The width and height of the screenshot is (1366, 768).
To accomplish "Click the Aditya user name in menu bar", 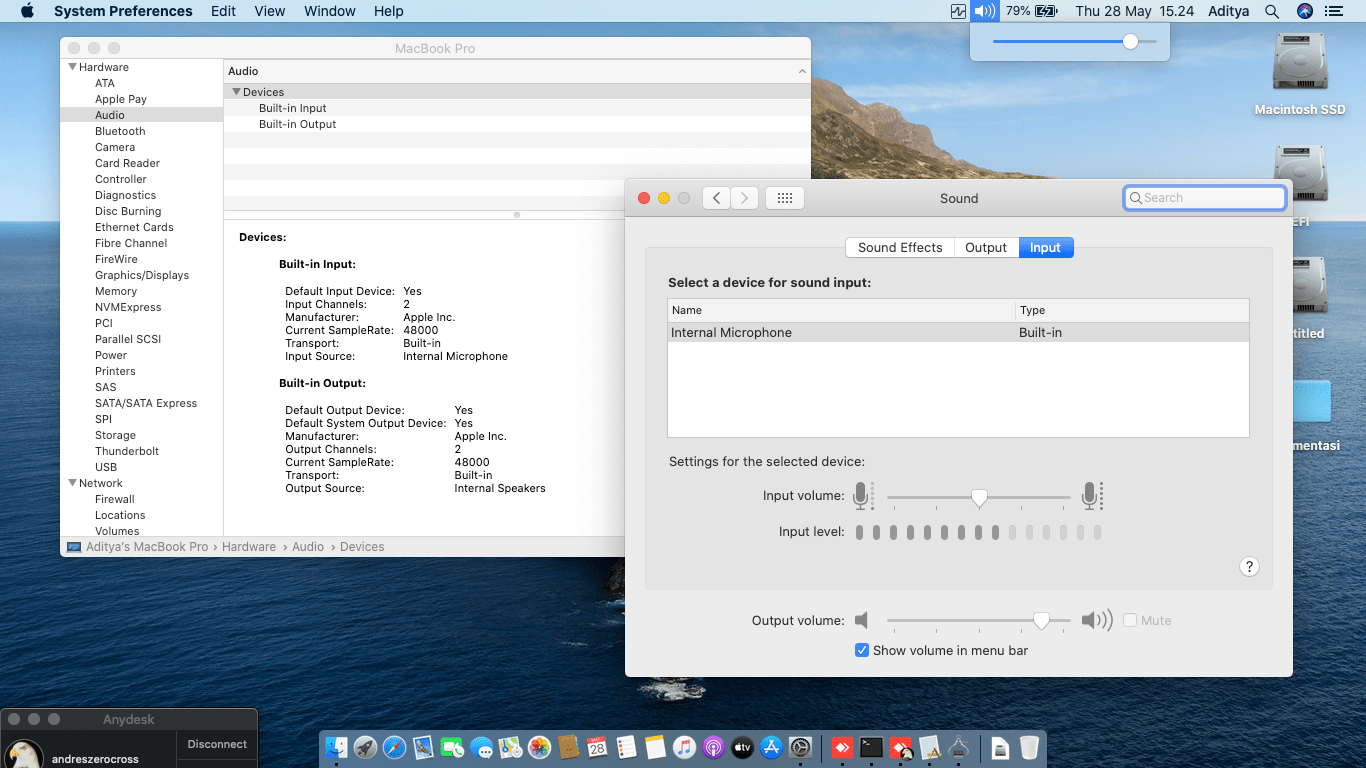I will pos(1229,11).
